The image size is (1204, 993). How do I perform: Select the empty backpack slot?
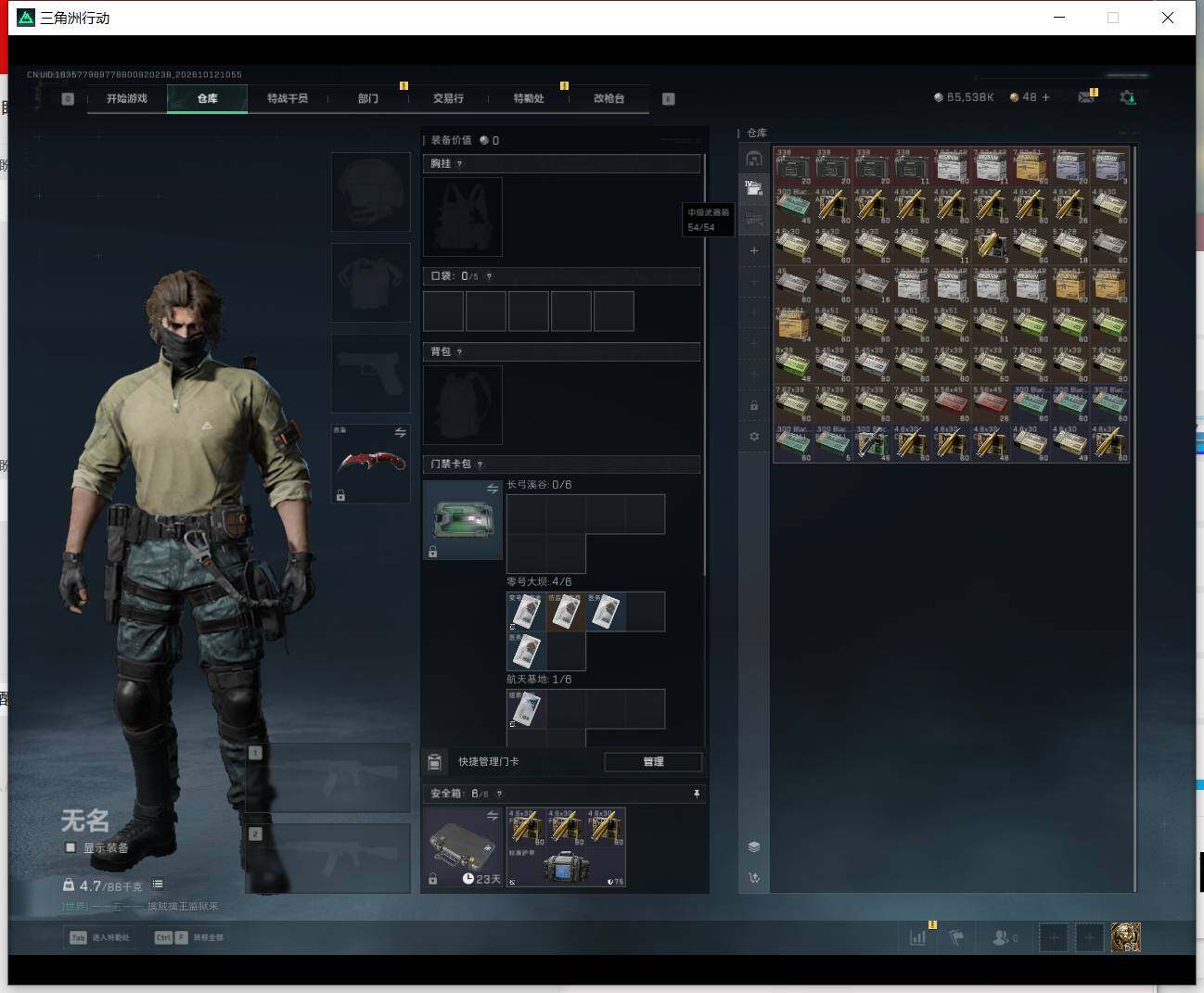point(463,405)
